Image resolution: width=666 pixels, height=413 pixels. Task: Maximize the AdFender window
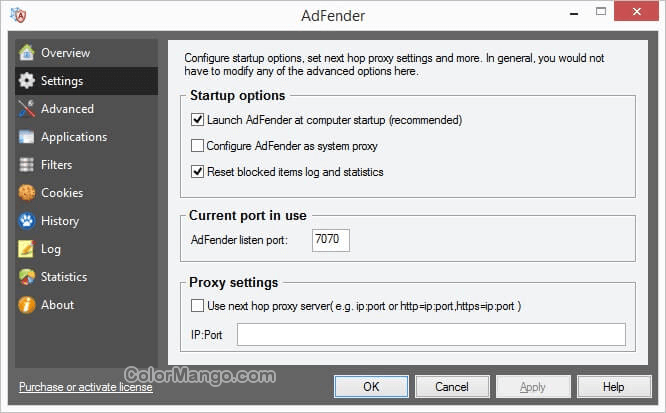[601, 11]
